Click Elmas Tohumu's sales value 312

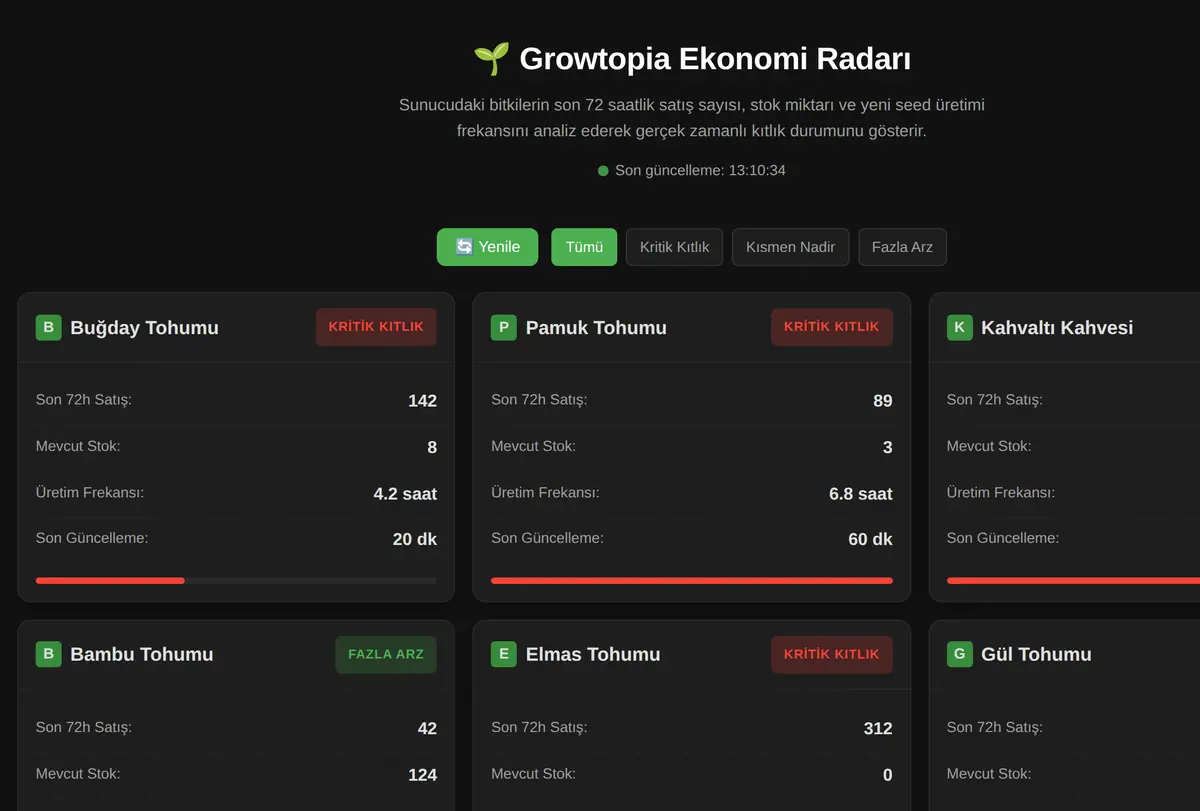[x=878, y=729]
